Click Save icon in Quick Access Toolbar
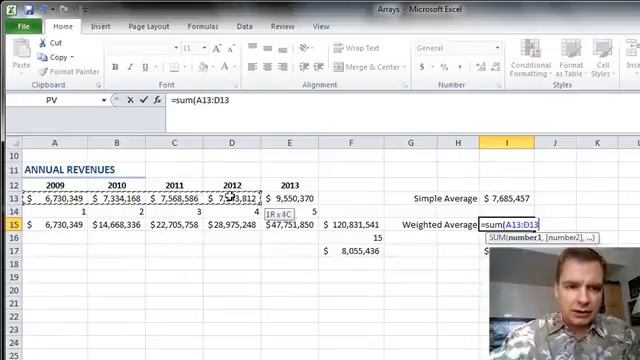Image resolution: width=640 pixels, height=360 pixels. 28,9
